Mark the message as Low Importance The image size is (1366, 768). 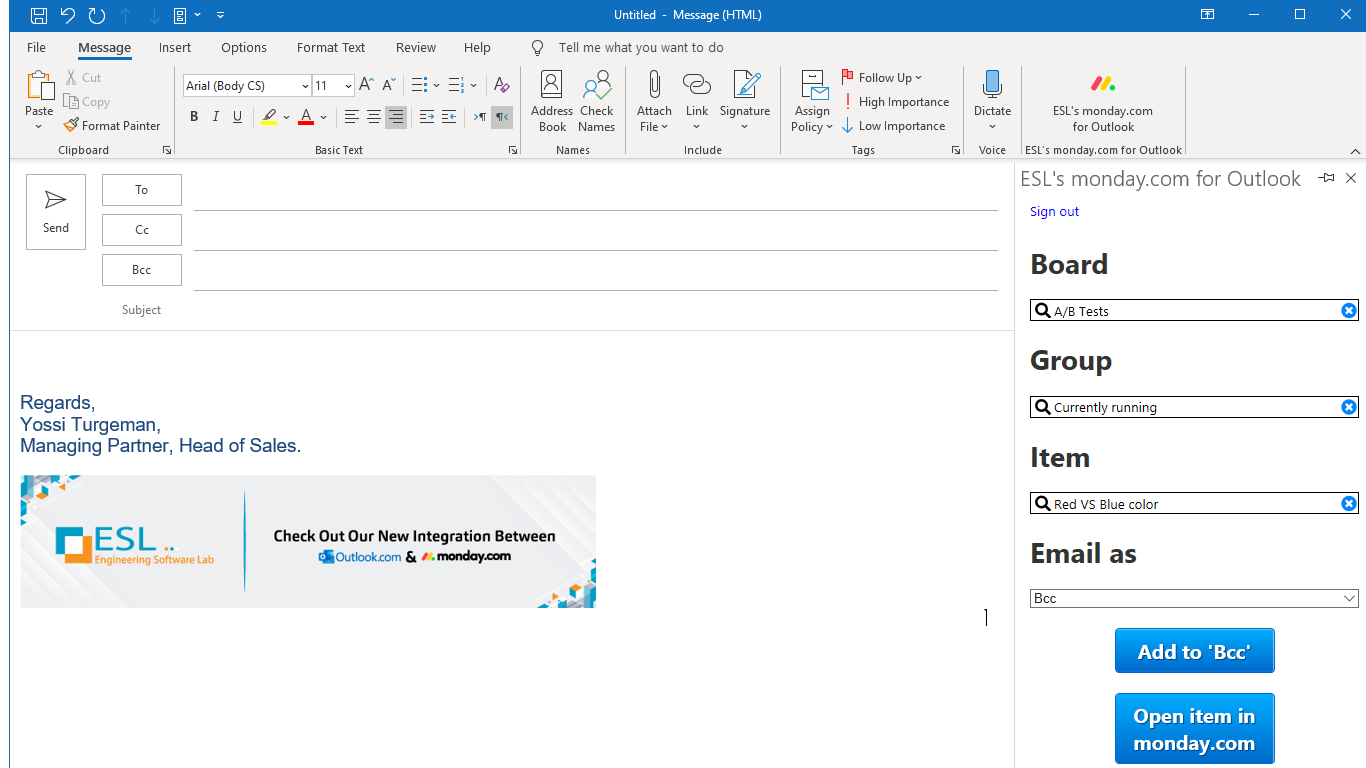point(894,125)
